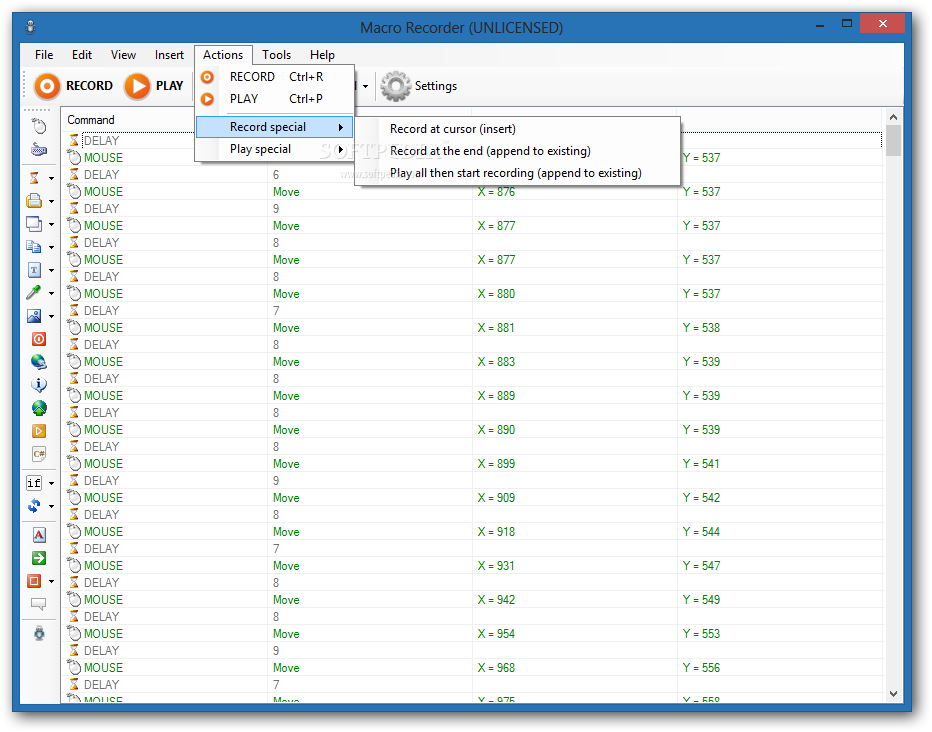Click the orange play macro icon in sidebar
Image resolution: width=932 pixels, height=732 pixels.
(39, 431)
